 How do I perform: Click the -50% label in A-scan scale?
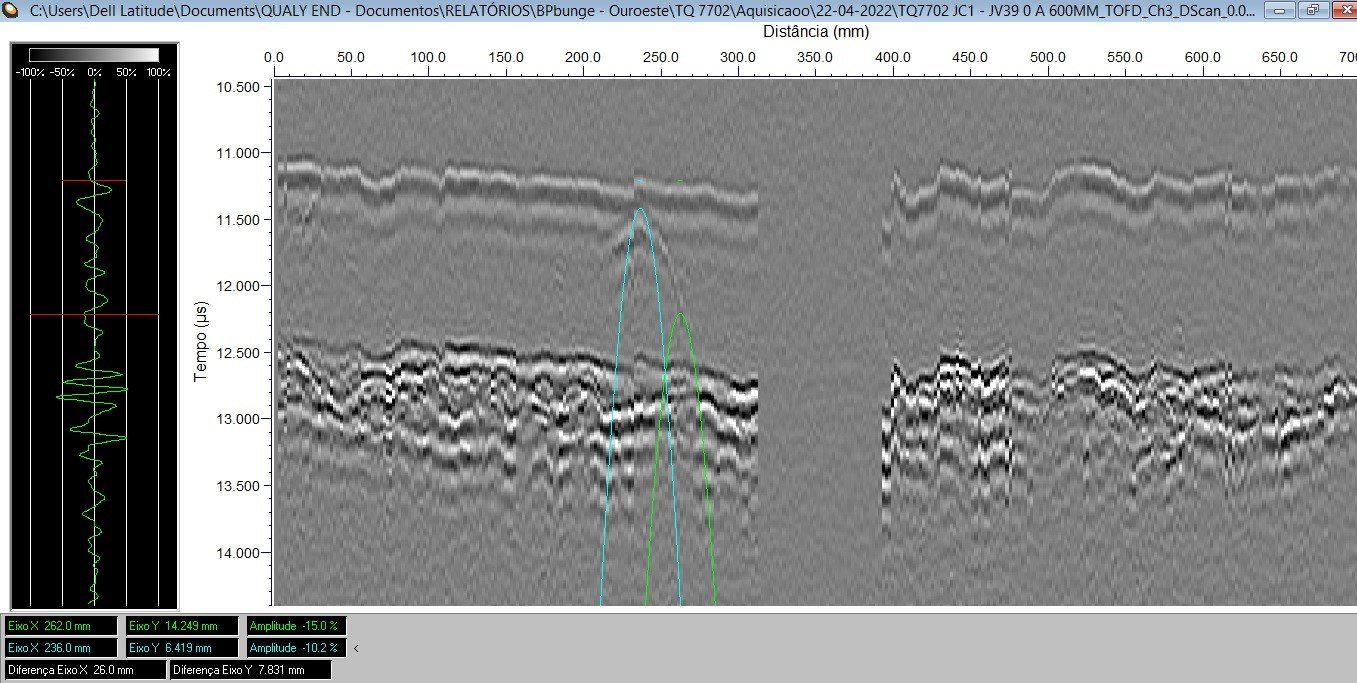(x=62, y=73)
